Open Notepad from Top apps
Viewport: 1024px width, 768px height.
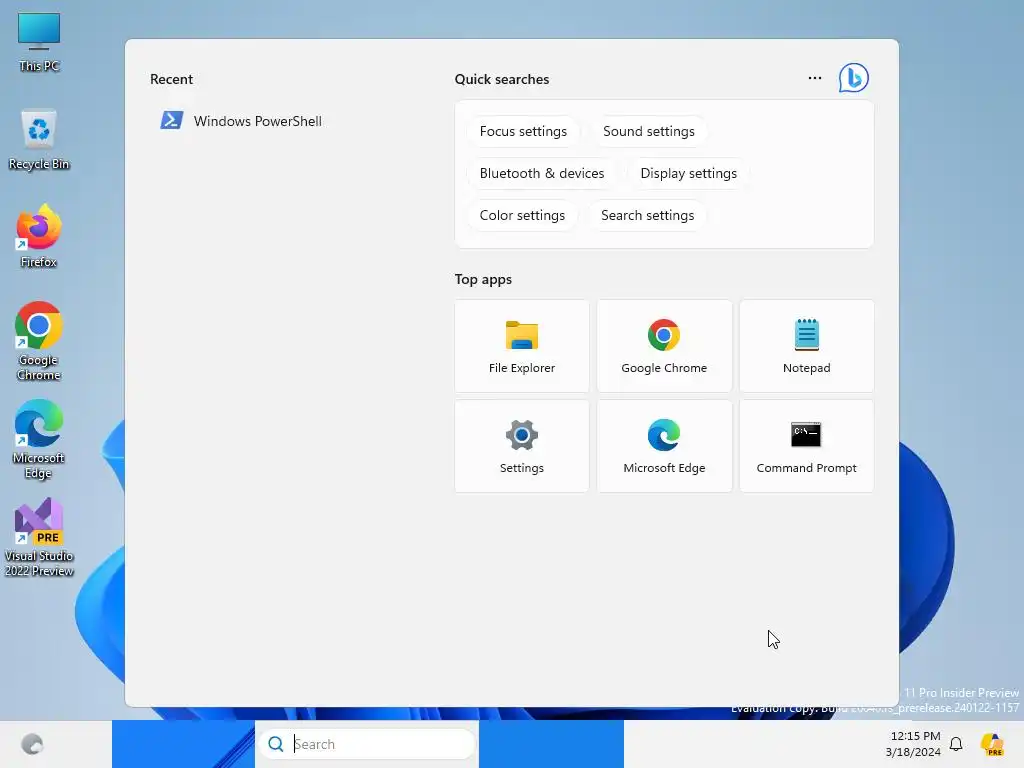pyautogui.click(x=807, y=346)
